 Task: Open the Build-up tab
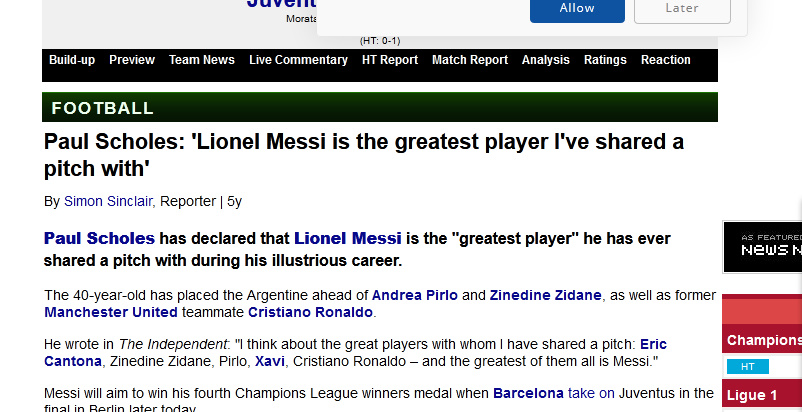[72, 60]
